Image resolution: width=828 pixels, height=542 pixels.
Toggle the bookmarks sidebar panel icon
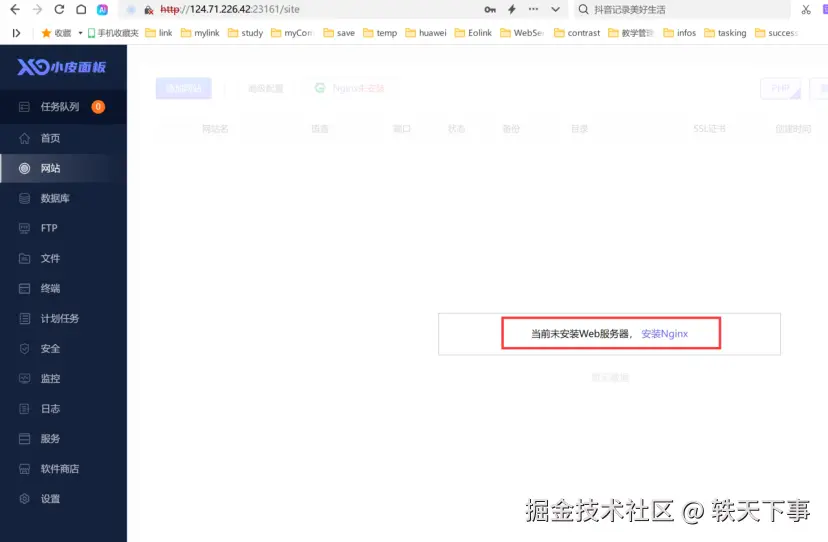[x=16, y=33]
